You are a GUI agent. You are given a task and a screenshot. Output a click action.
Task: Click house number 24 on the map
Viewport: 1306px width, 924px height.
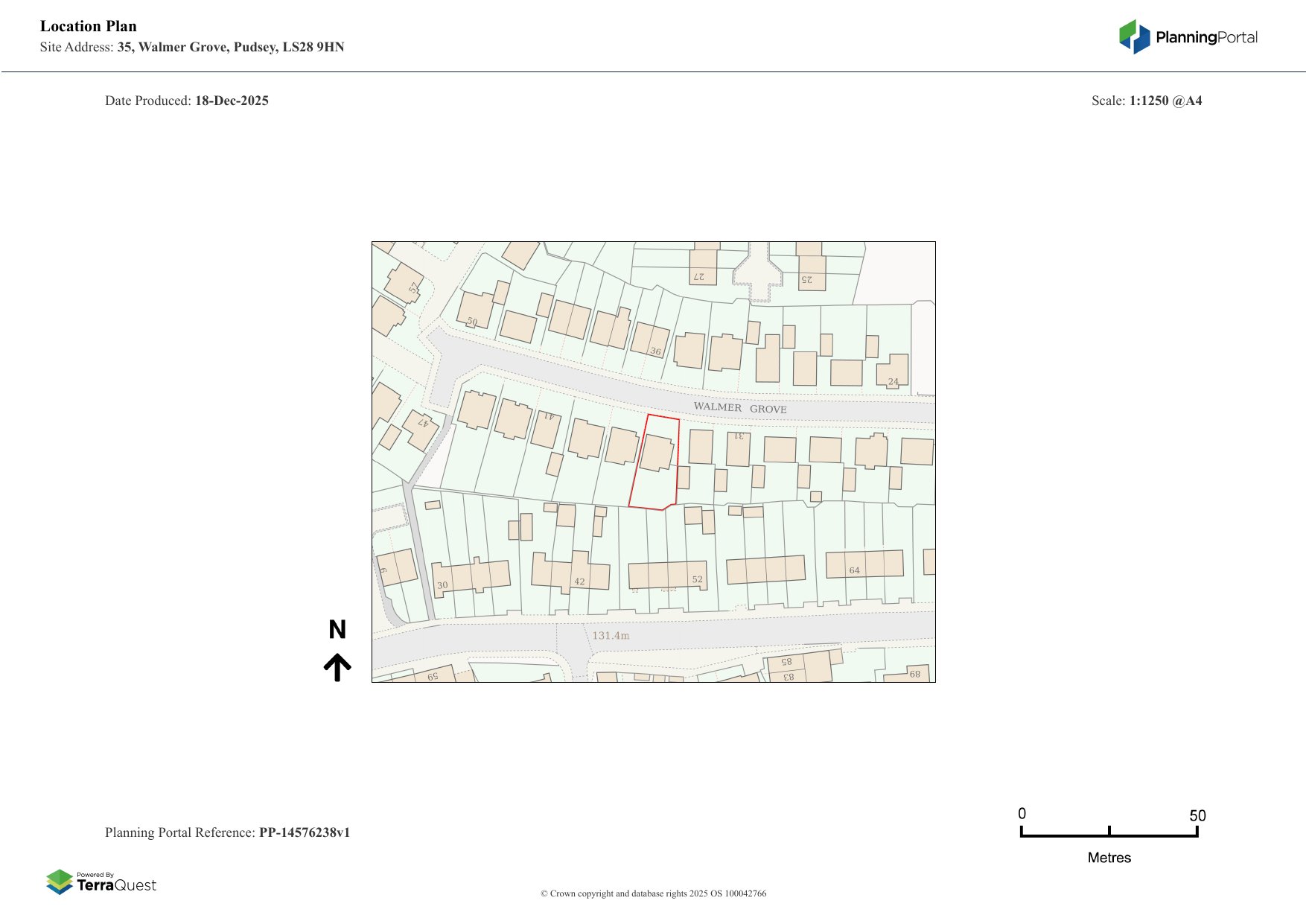894,381
